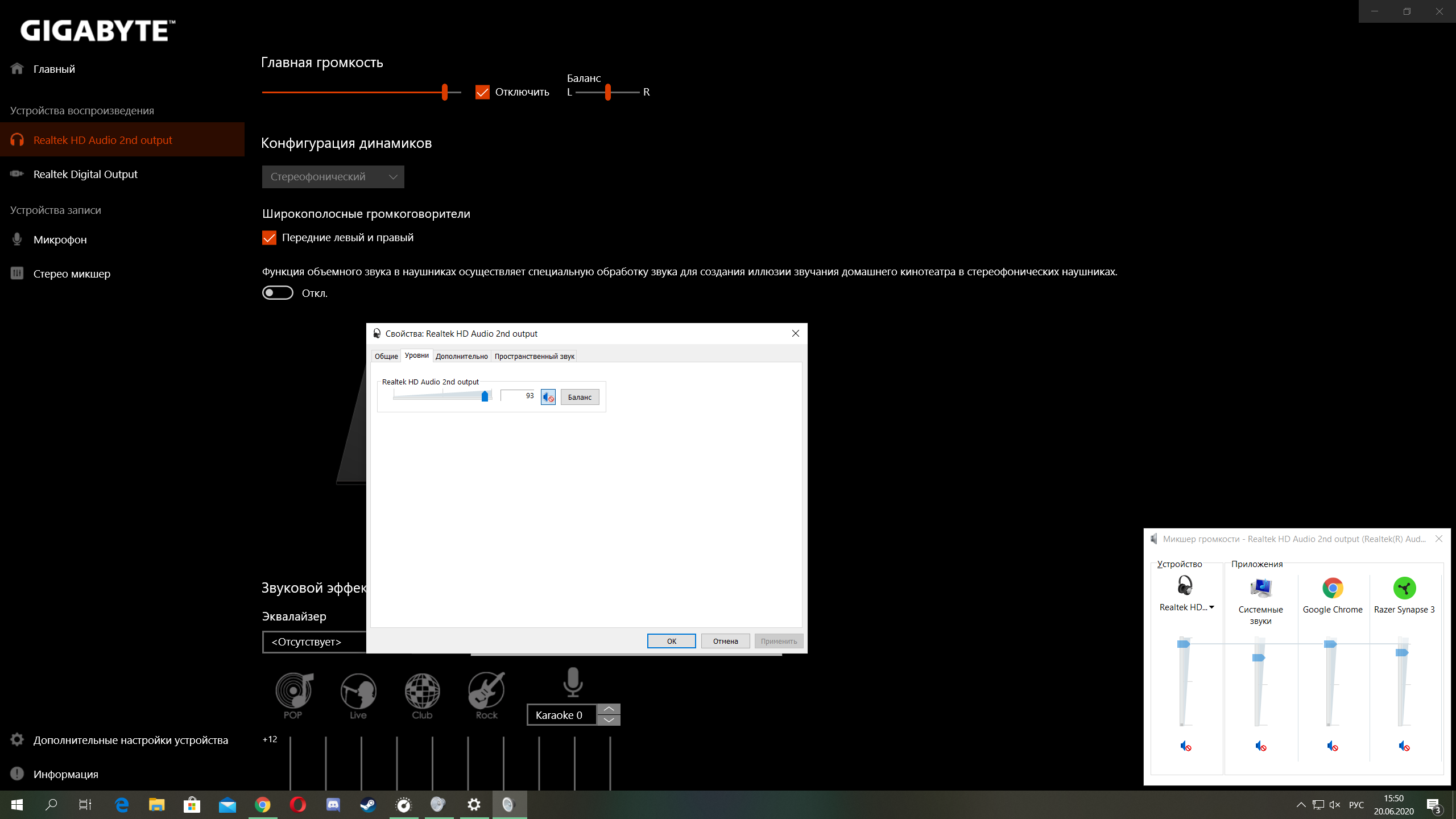The height and width of the screenshot is (819, 1456).
Task: Switch to Дополнительно tab
Action: click(462, 356)
